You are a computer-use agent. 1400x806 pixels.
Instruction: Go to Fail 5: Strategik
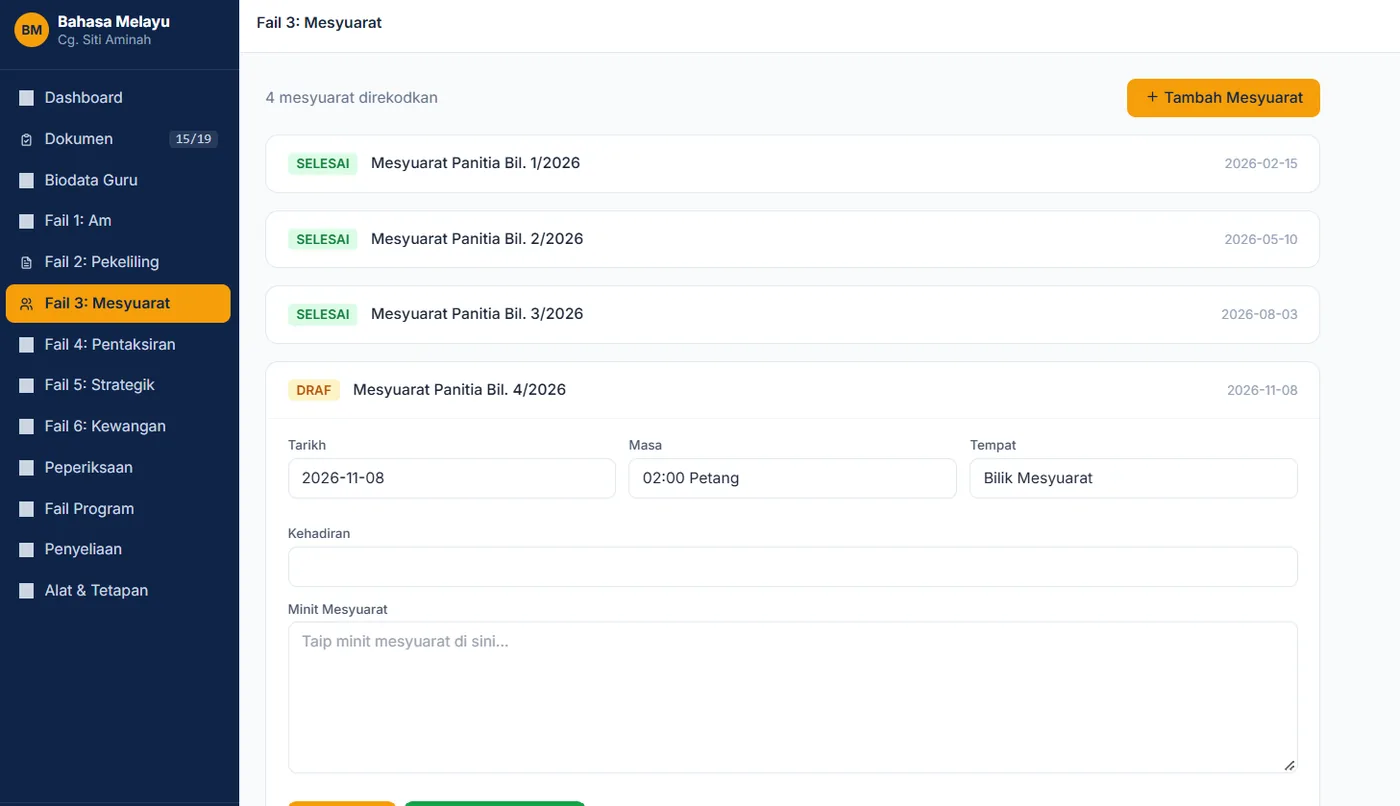tap(118, 385)
